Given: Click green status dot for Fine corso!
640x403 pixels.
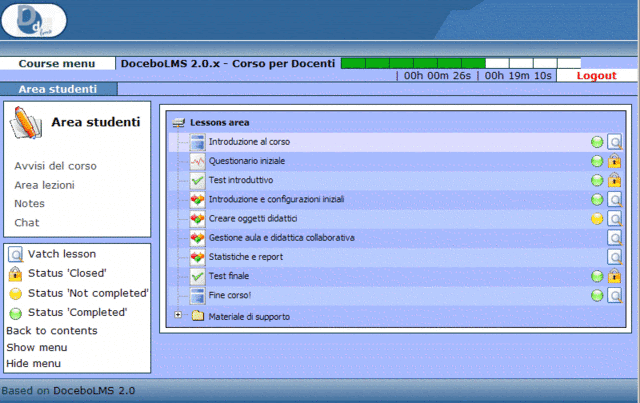Looking at the screenshot, I should tap(597, 296).
